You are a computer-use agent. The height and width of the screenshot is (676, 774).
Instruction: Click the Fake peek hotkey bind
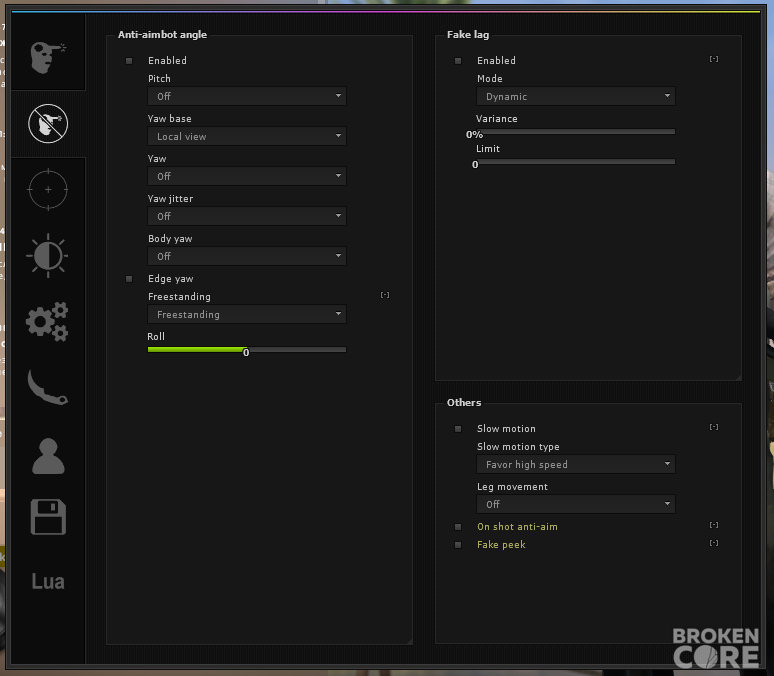click(714, 543)
